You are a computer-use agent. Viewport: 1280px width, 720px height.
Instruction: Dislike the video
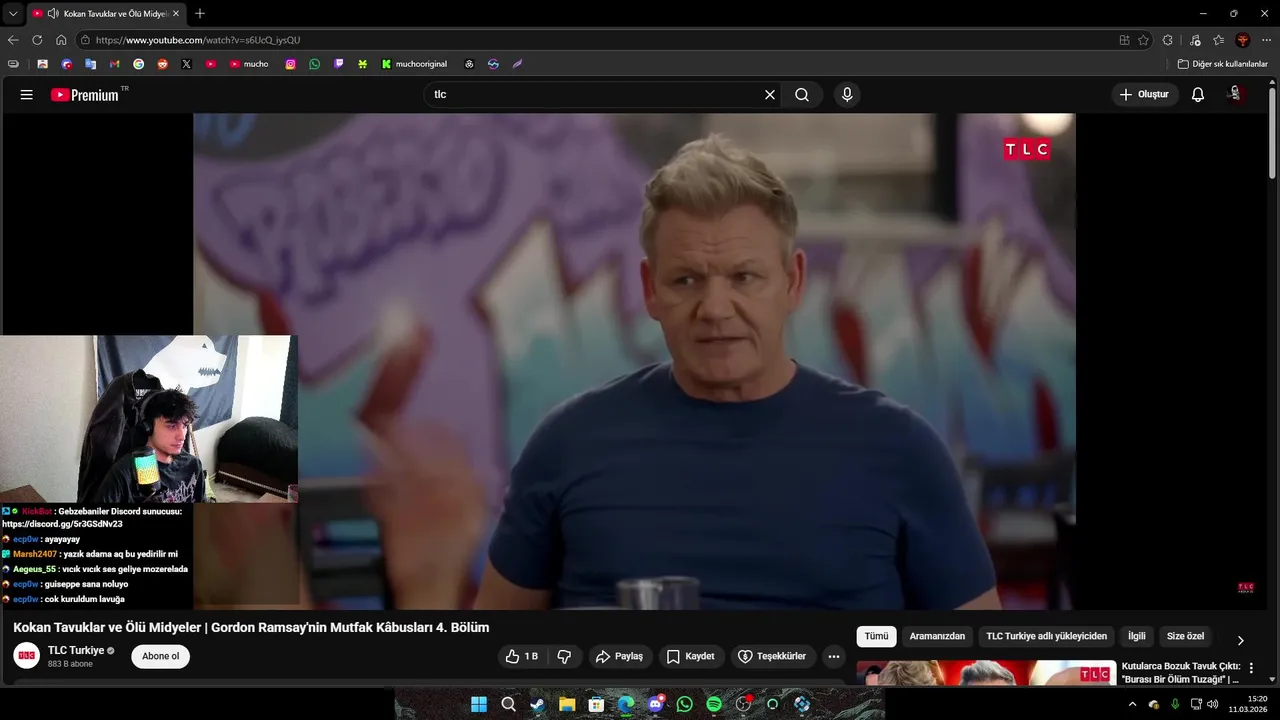pos(564,657)
